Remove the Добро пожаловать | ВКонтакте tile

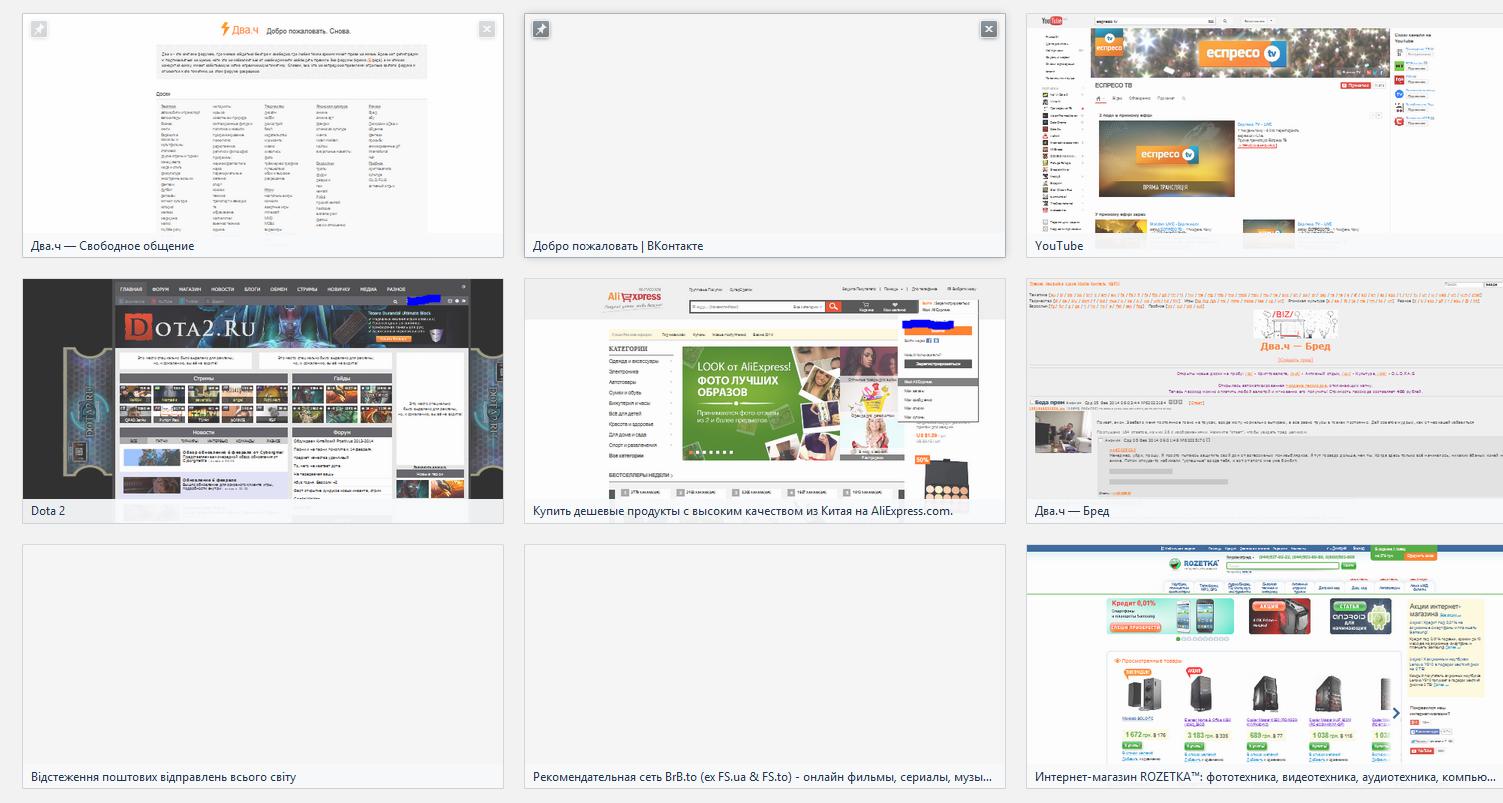pos(989,29)
